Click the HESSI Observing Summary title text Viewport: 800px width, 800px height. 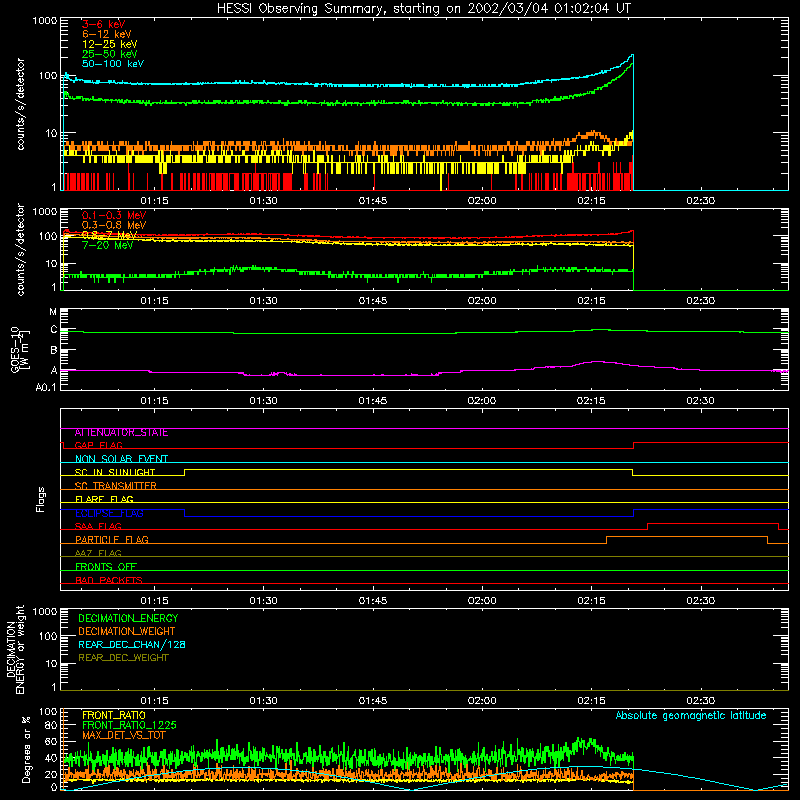(x=423, y=8)
